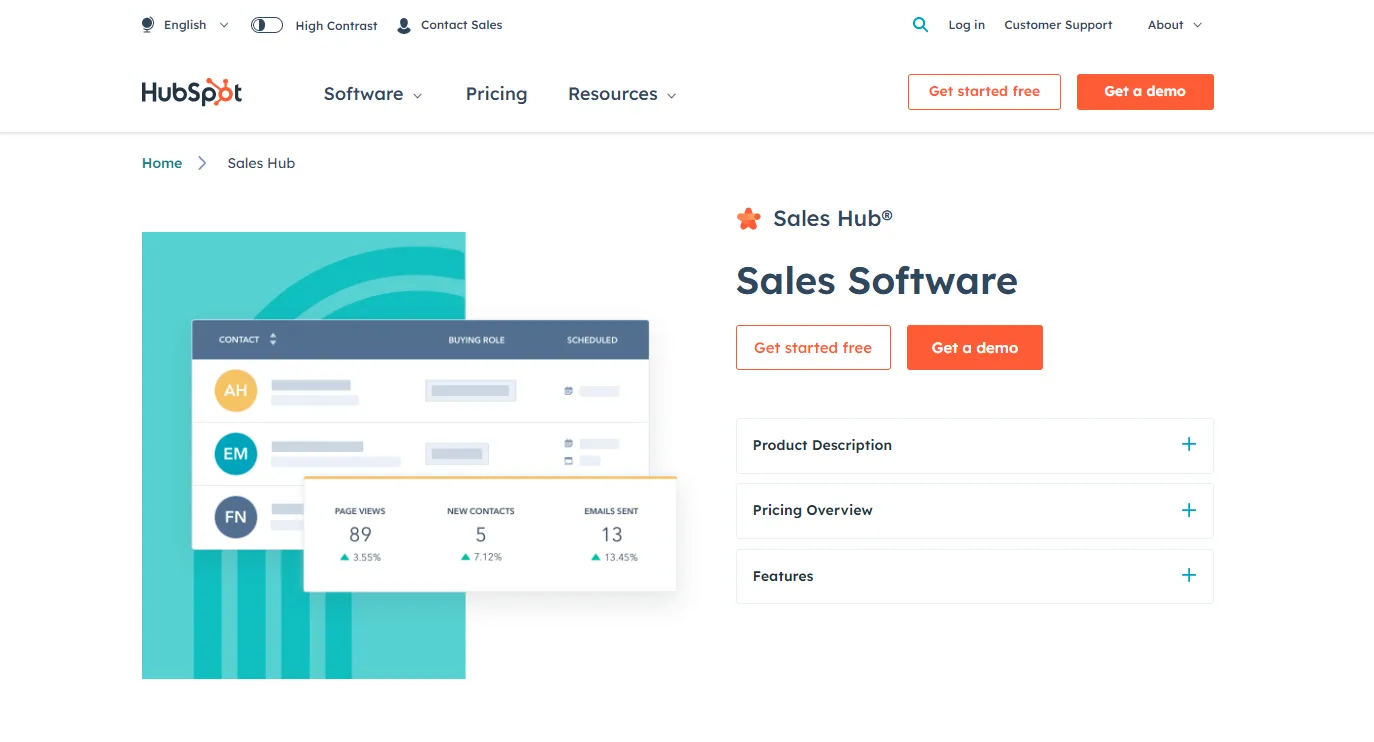Open the About dropdown menu

coord(1175,25)
